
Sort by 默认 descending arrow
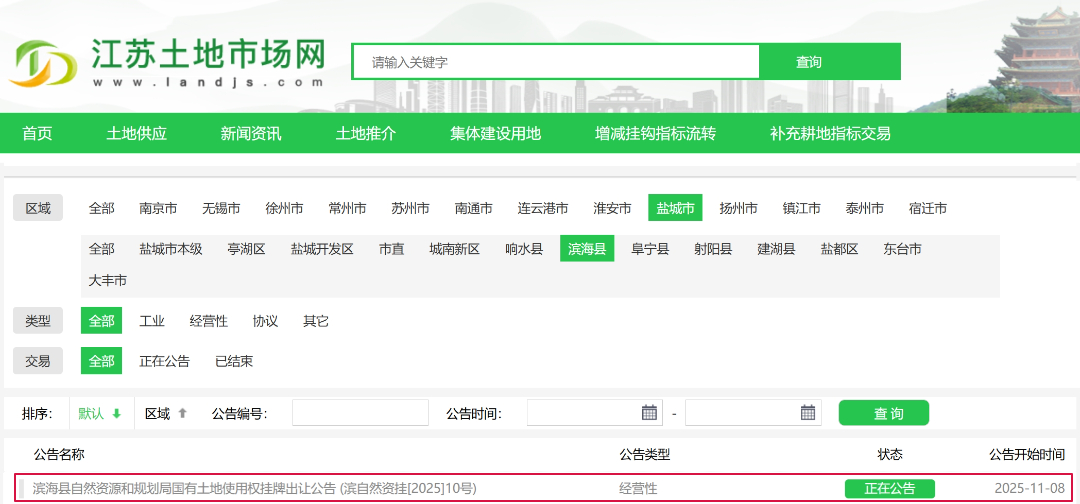point(116,414)
